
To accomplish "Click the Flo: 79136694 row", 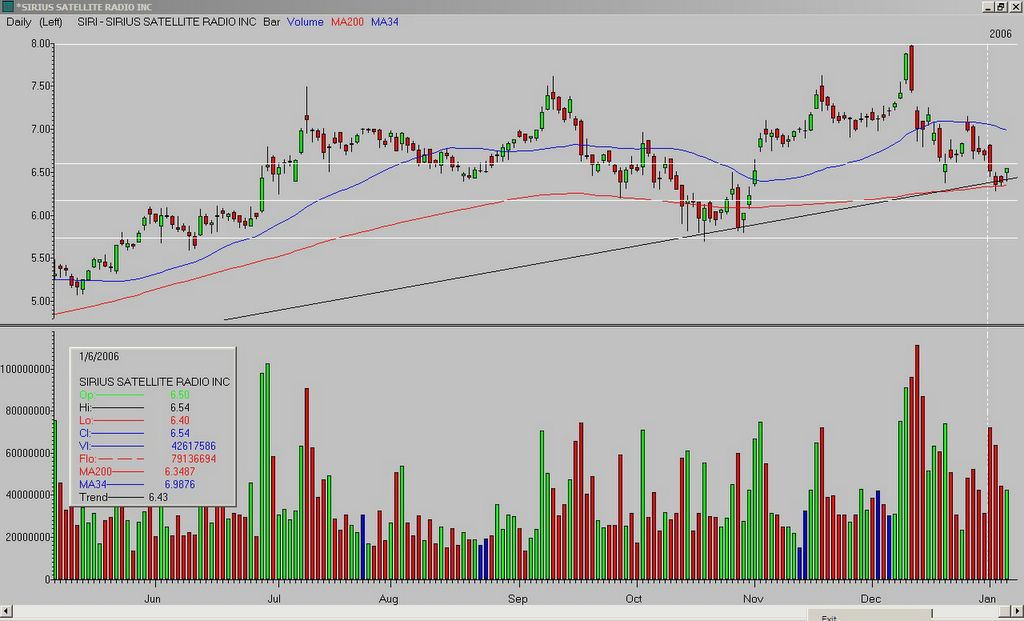I will (147, 459).
